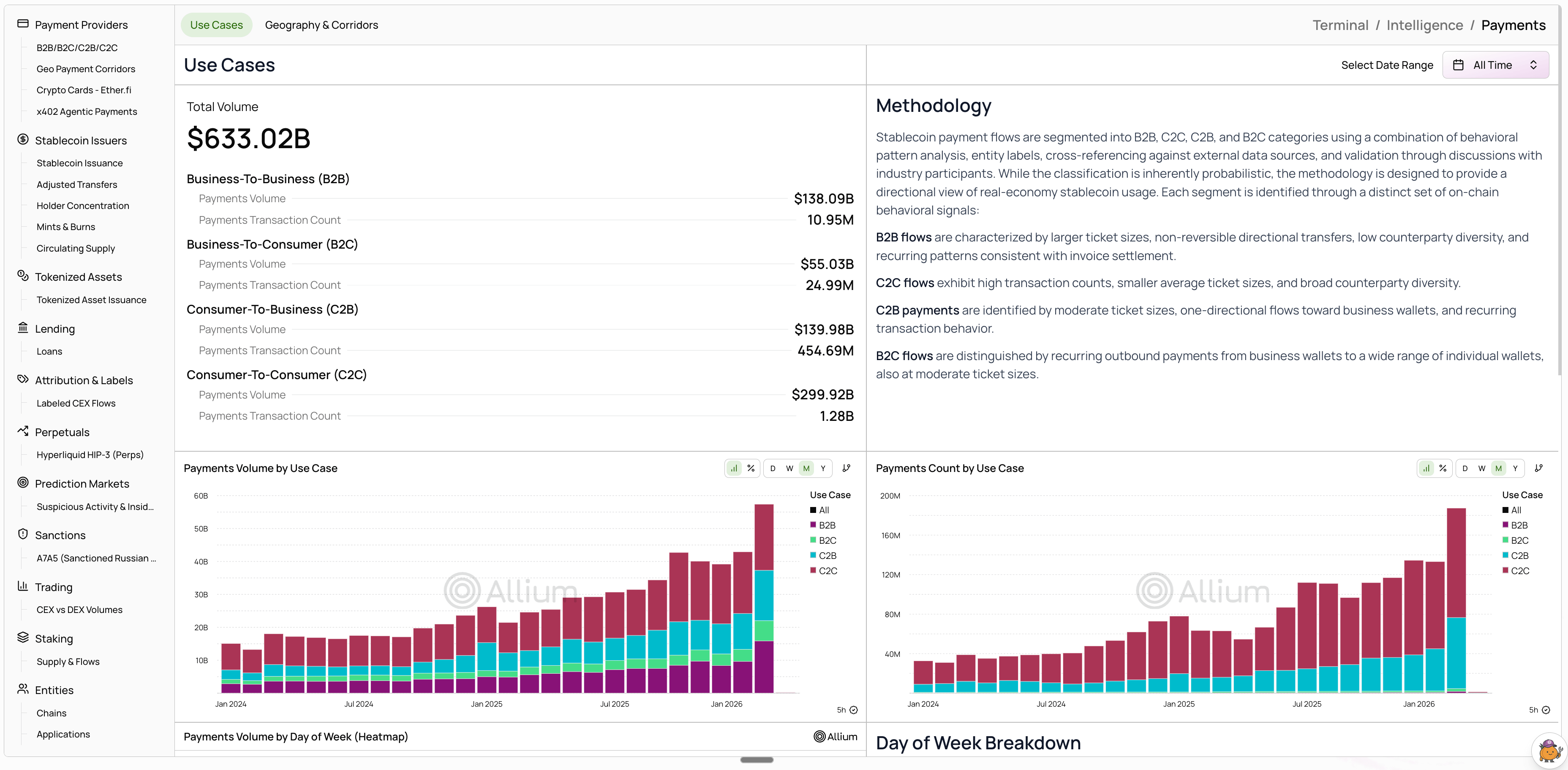Set Payments Volume chart to Daily granularity
Image resolution: width=1568 pixels, height=770 pixels.
click(773, 468)
